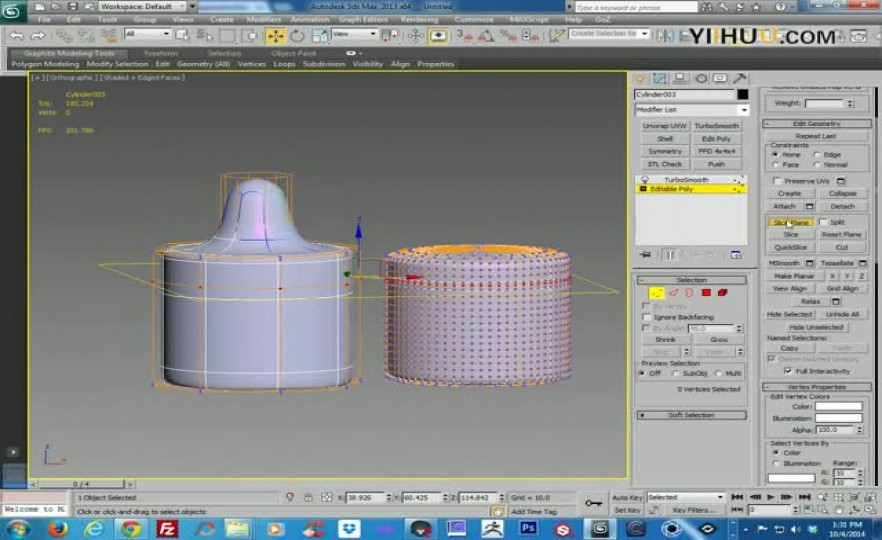Enable Ignore Backfacing checkbox
Viewport: 882px width, 540px height.
point(647,317)
